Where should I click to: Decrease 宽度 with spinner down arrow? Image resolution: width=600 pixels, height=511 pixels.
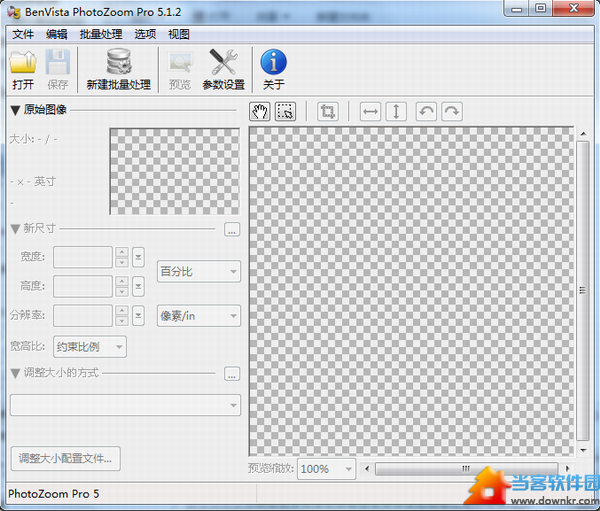(122, 263)
